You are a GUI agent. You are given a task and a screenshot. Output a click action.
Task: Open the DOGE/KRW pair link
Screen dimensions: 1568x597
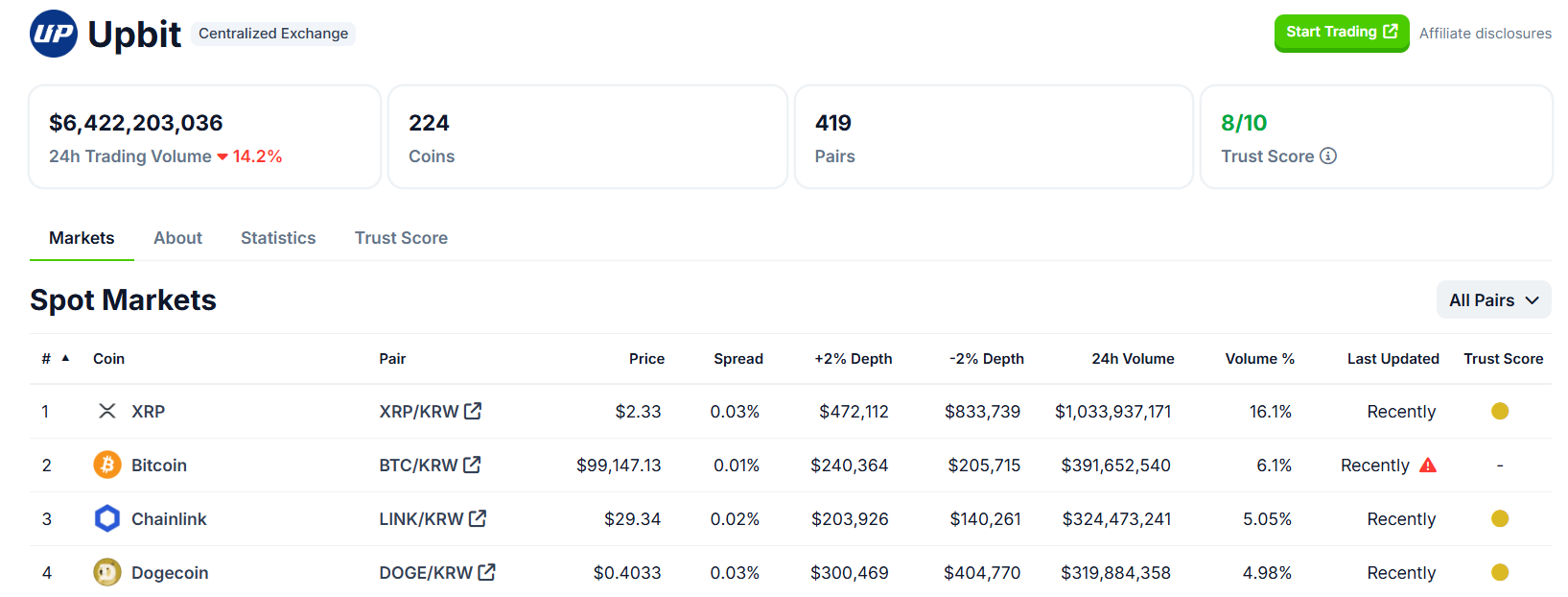tap(426, 573)
